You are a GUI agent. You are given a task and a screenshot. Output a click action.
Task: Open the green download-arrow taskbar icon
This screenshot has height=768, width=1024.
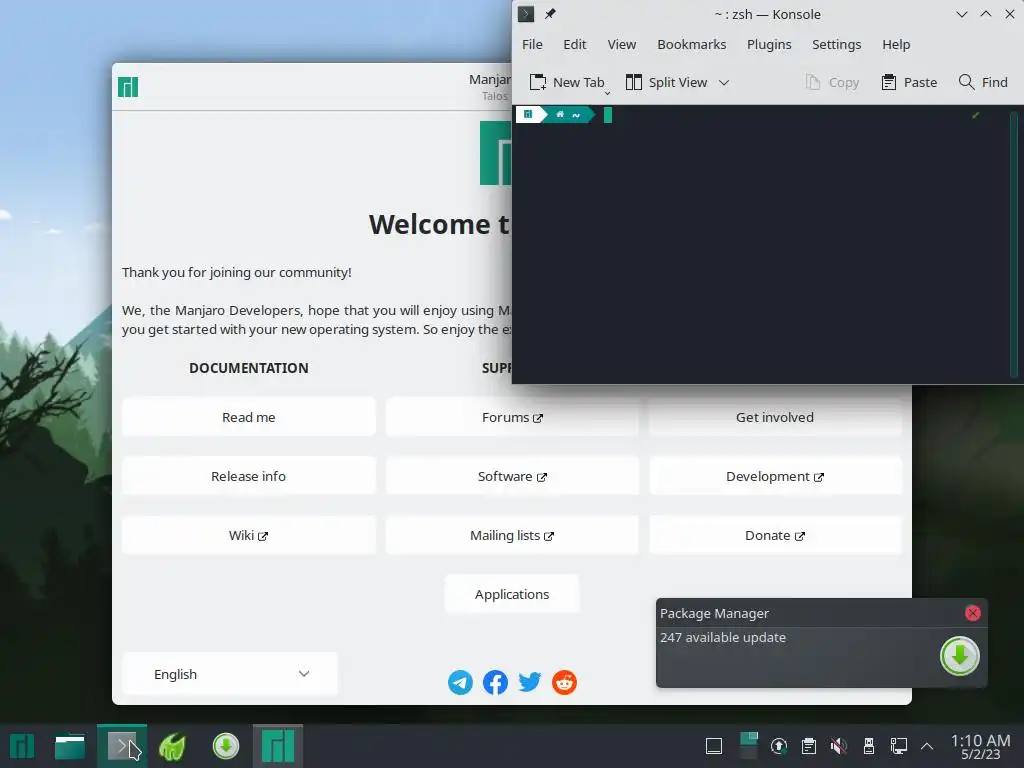coord(225,746)
